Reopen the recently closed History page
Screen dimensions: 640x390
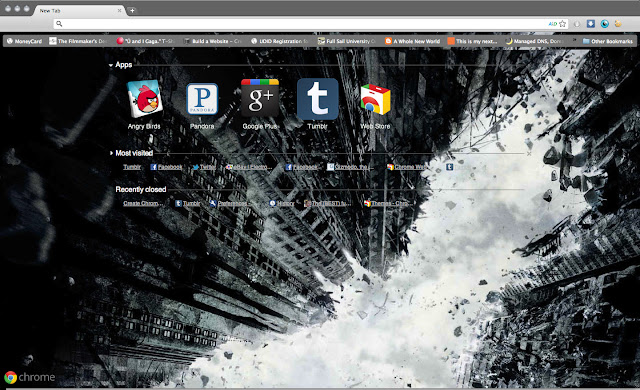[282, 203]
